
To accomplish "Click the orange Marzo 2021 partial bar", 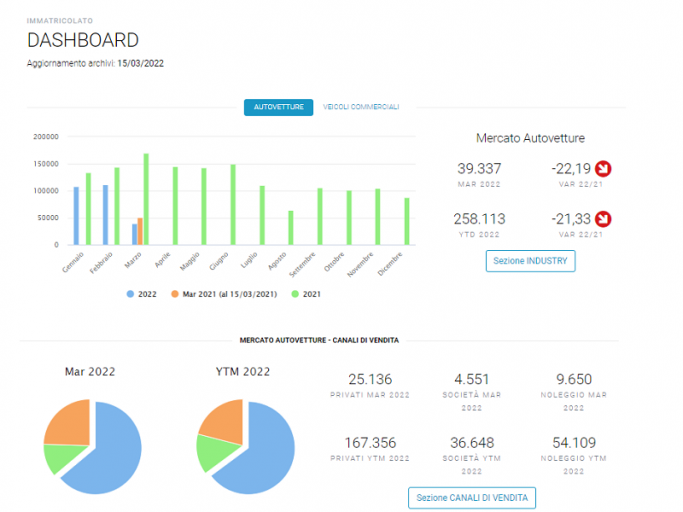I will coord(140,231).
